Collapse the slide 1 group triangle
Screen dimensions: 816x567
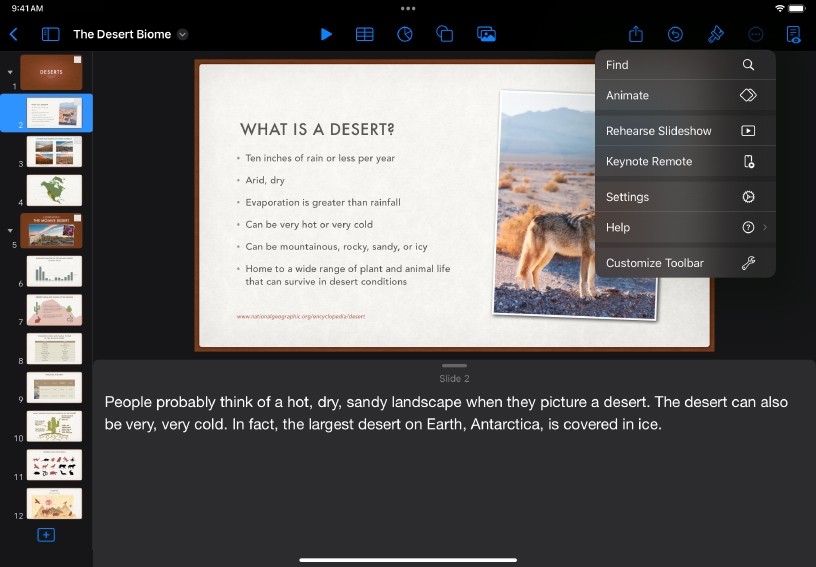[10, 72]
